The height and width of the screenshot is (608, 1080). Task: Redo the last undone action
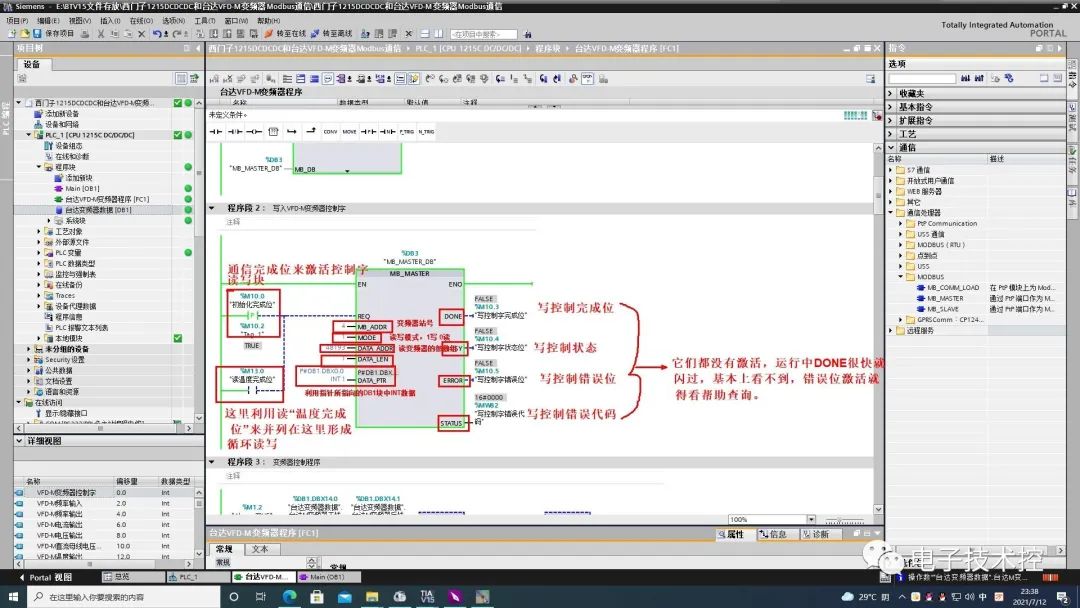[x=178, y=33]
